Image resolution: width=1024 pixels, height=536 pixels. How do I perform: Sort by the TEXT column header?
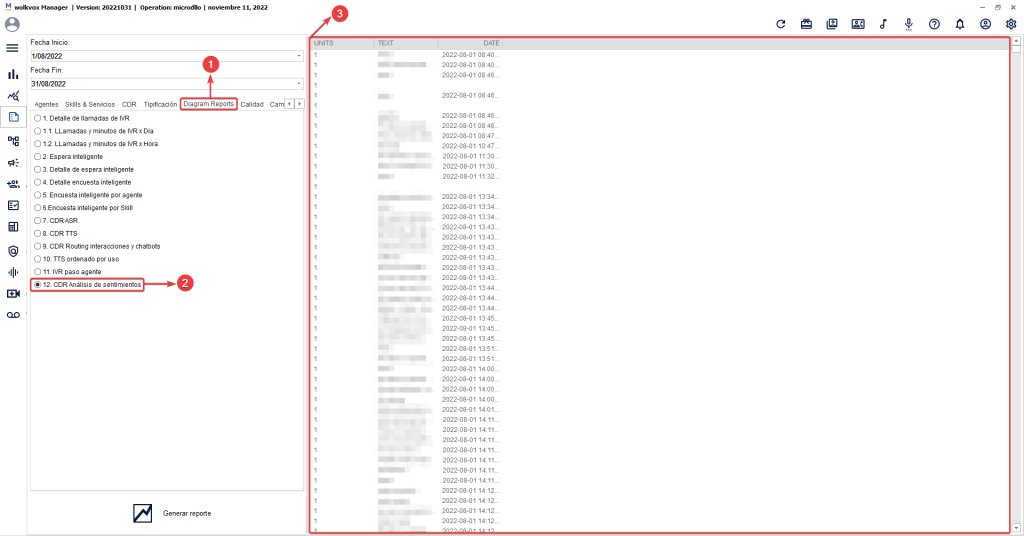(x=406, y=43)
